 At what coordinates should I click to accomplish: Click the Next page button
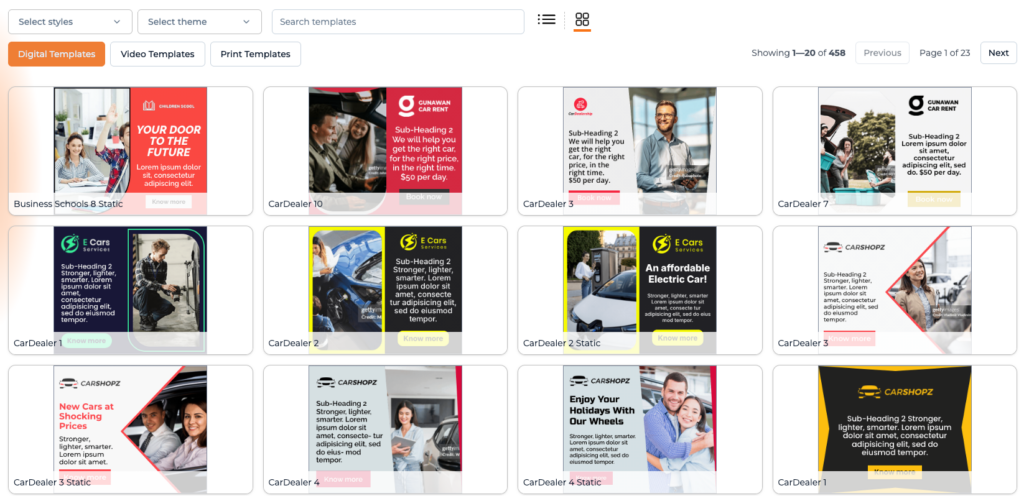[998, 53]
